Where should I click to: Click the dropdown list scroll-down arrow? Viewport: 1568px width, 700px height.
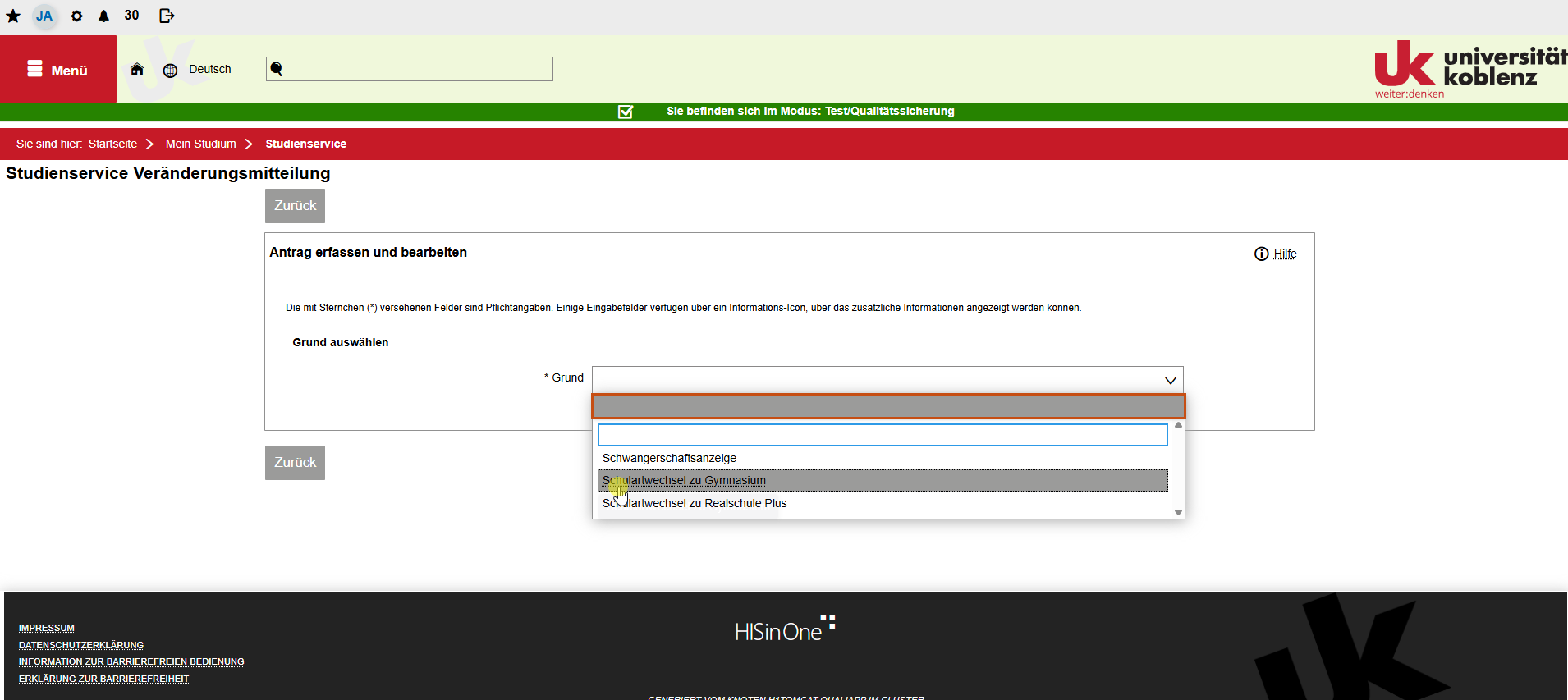[1178, 512]
